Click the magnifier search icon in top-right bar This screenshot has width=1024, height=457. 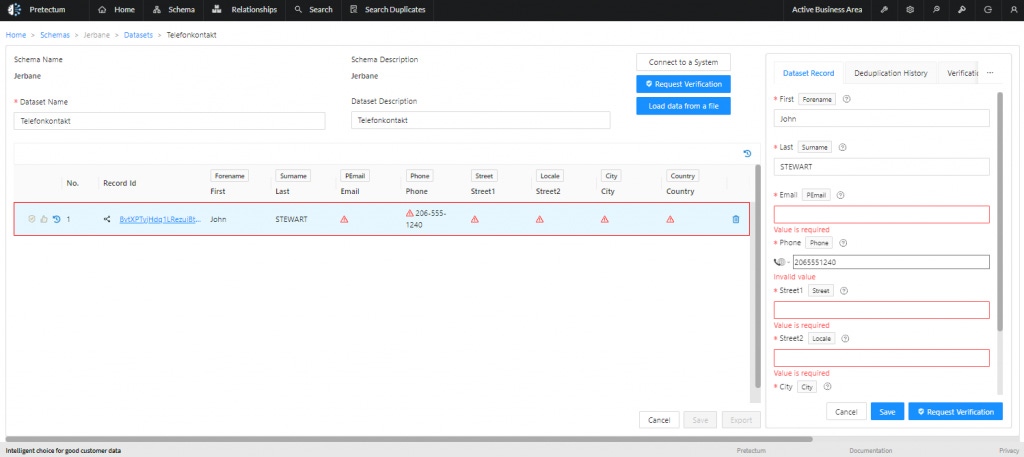tap(936, 10)
